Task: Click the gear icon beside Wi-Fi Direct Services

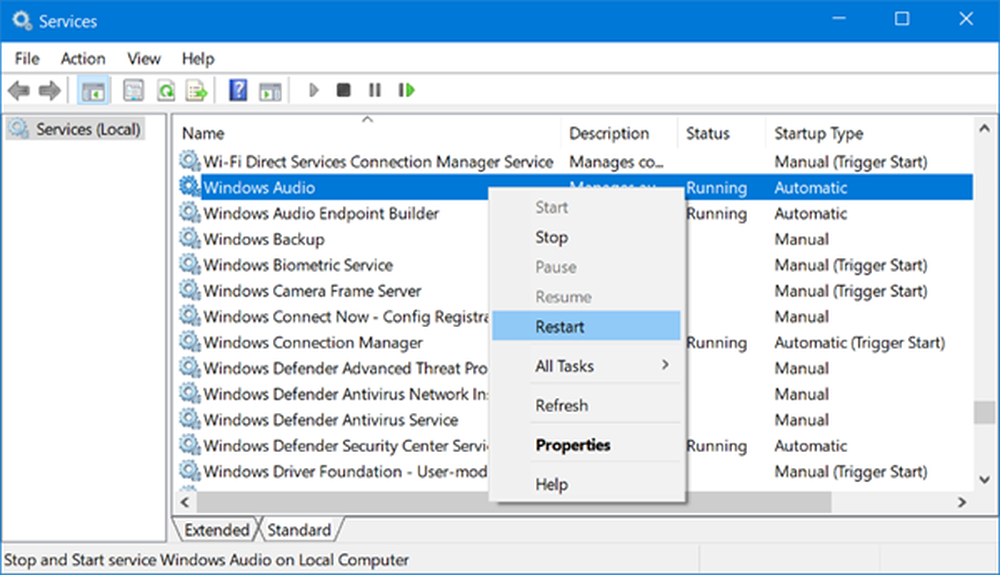Action: click(189, 161)
